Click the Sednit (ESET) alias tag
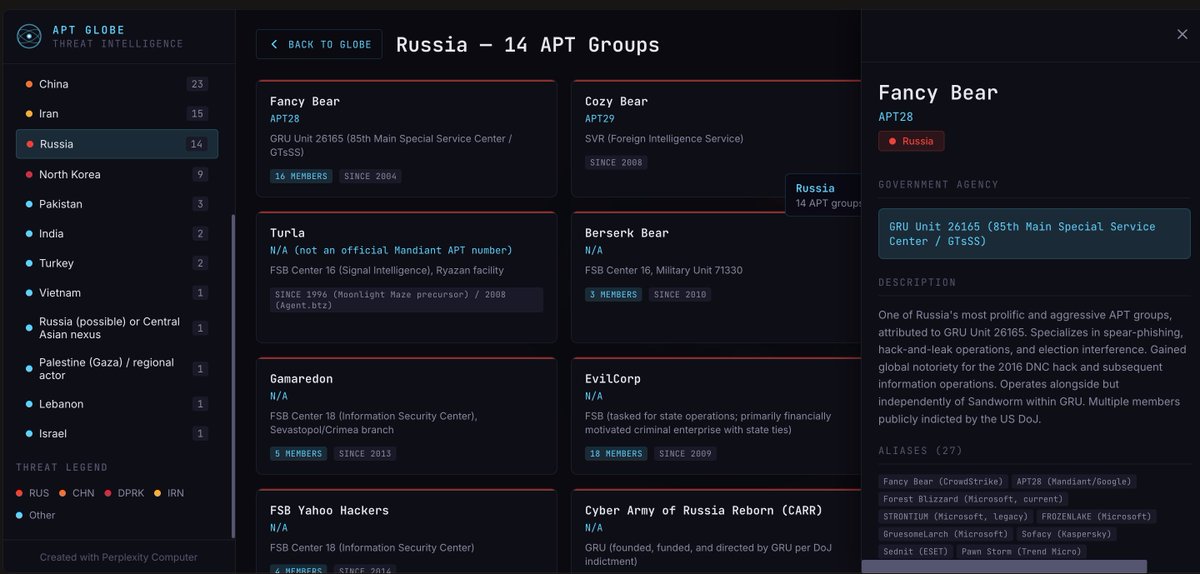 [917, 552]
